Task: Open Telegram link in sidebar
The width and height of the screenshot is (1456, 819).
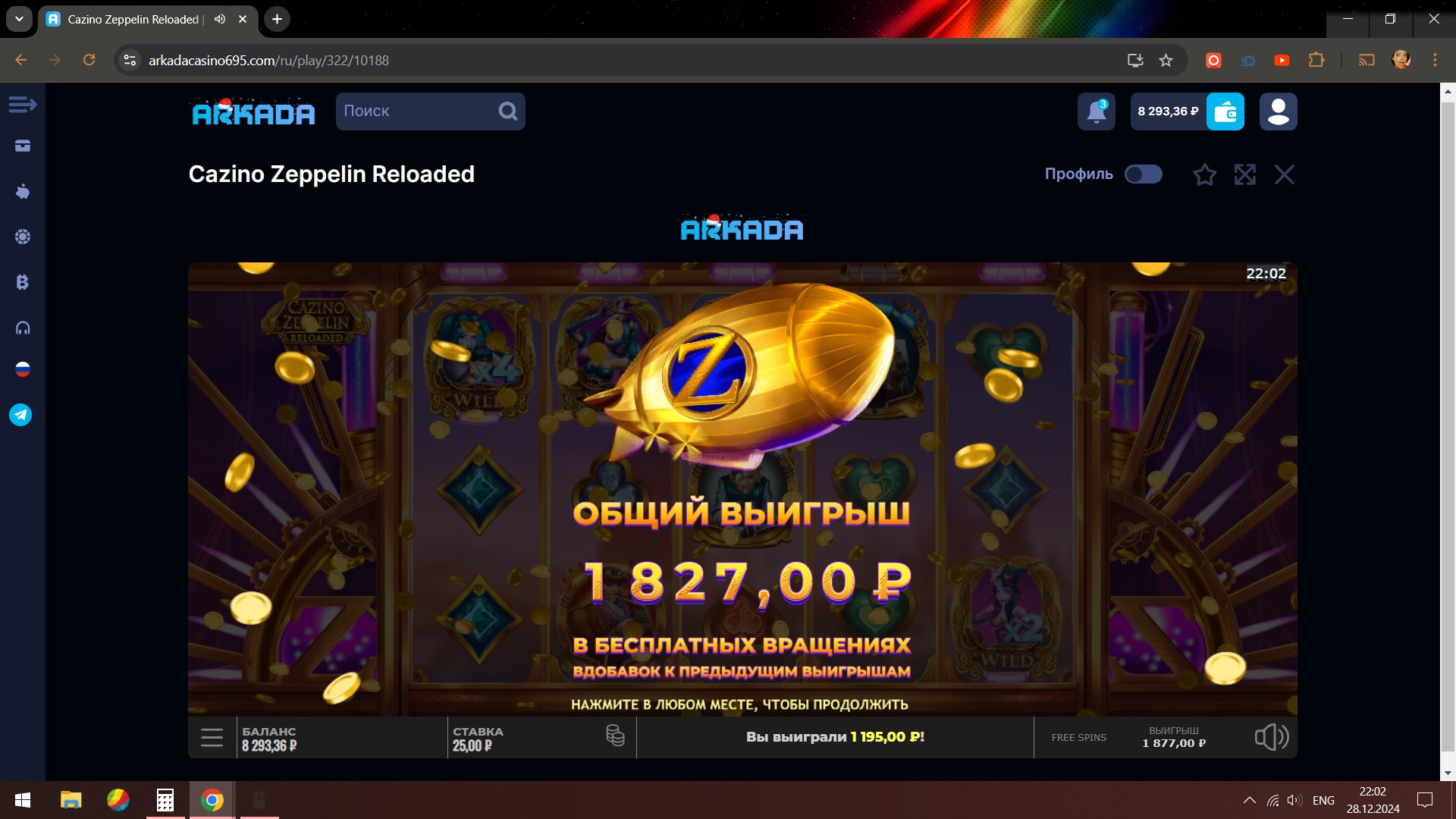Action: 20,415
